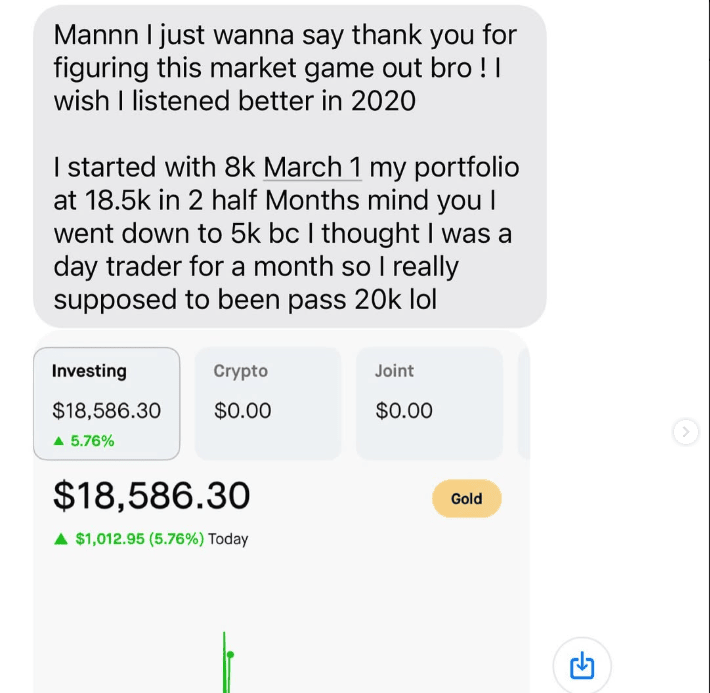Viewport: 710px width, 693px height.
Task: Click the download save icon
Action: pos(581,665)
